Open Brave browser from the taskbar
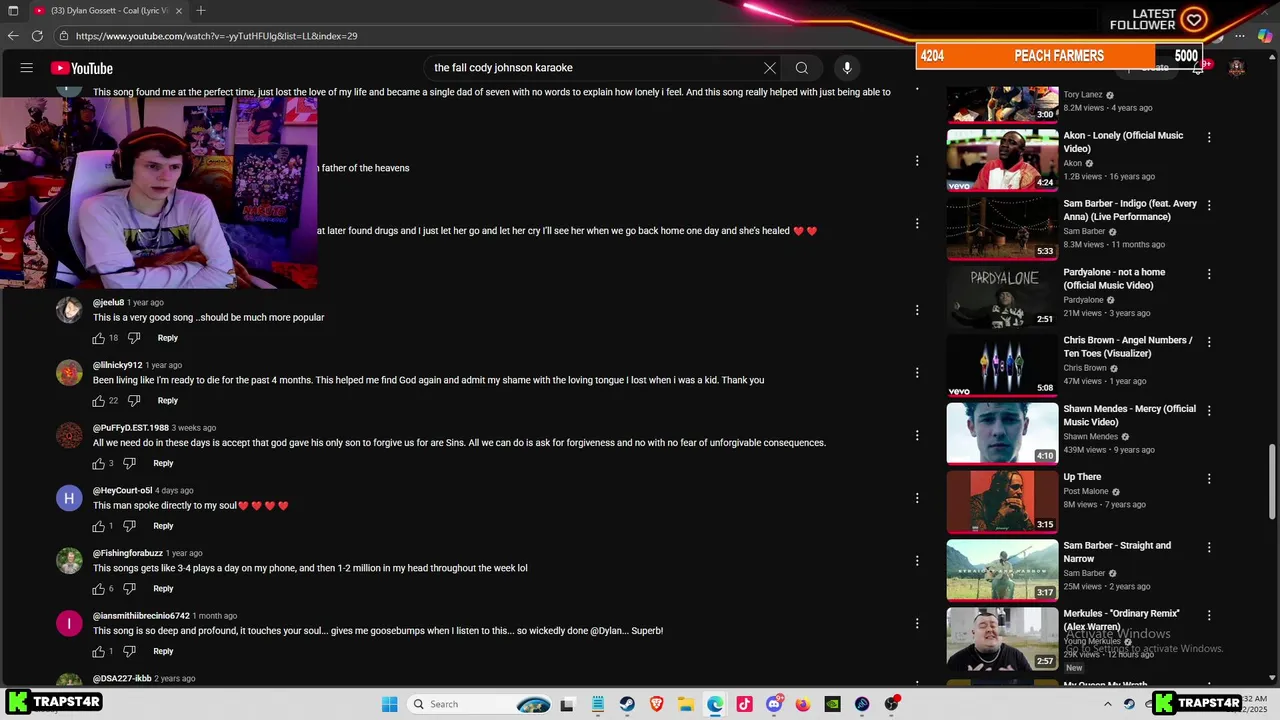Image resolution: width=1280 pixels, height=720 pixels. coord(656,704)
